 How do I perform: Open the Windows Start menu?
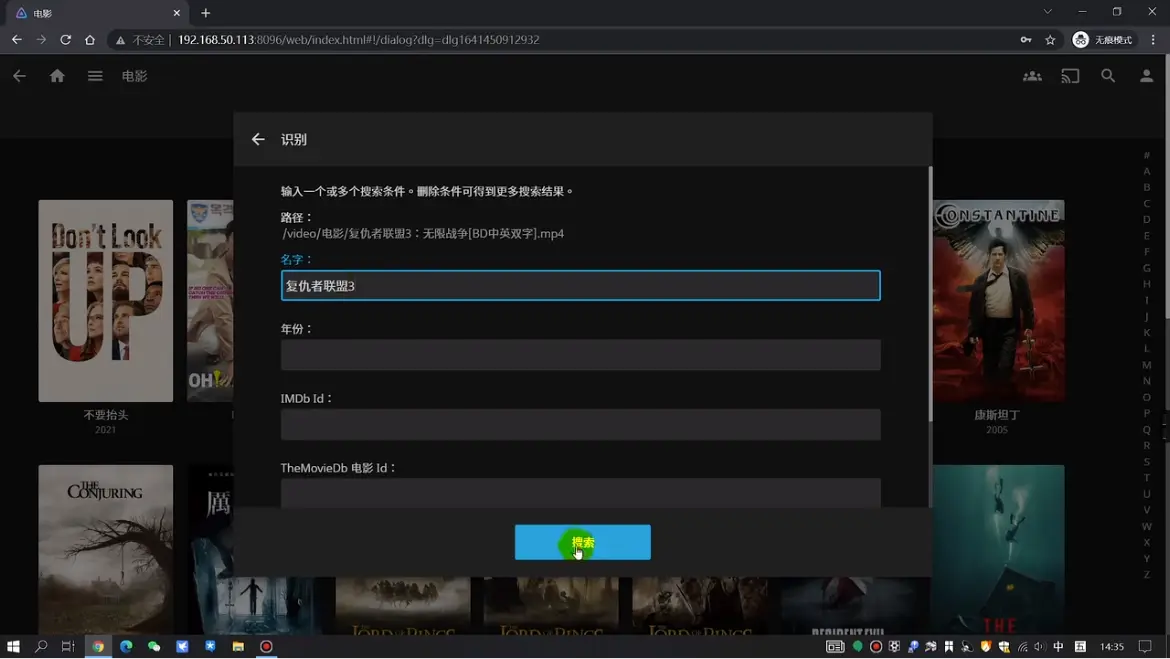13,647
